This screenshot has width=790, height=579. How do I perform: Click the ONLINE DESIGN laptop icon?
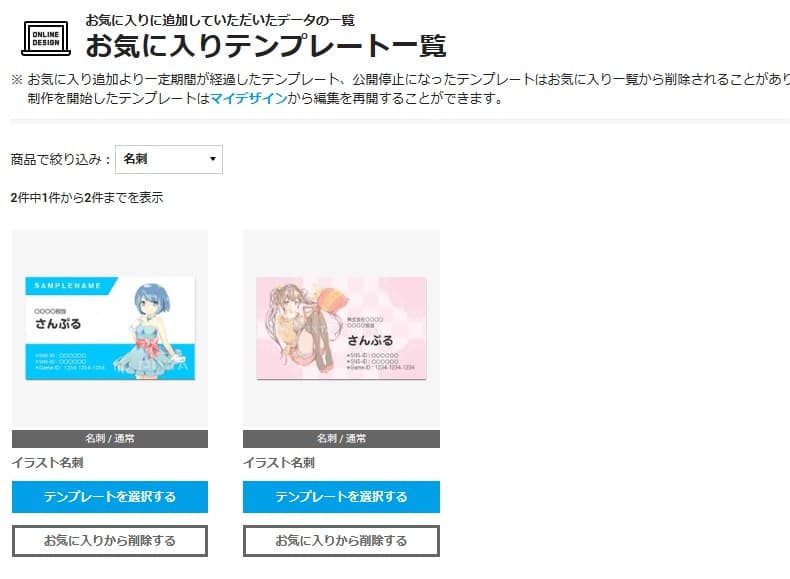click(46, 38)
